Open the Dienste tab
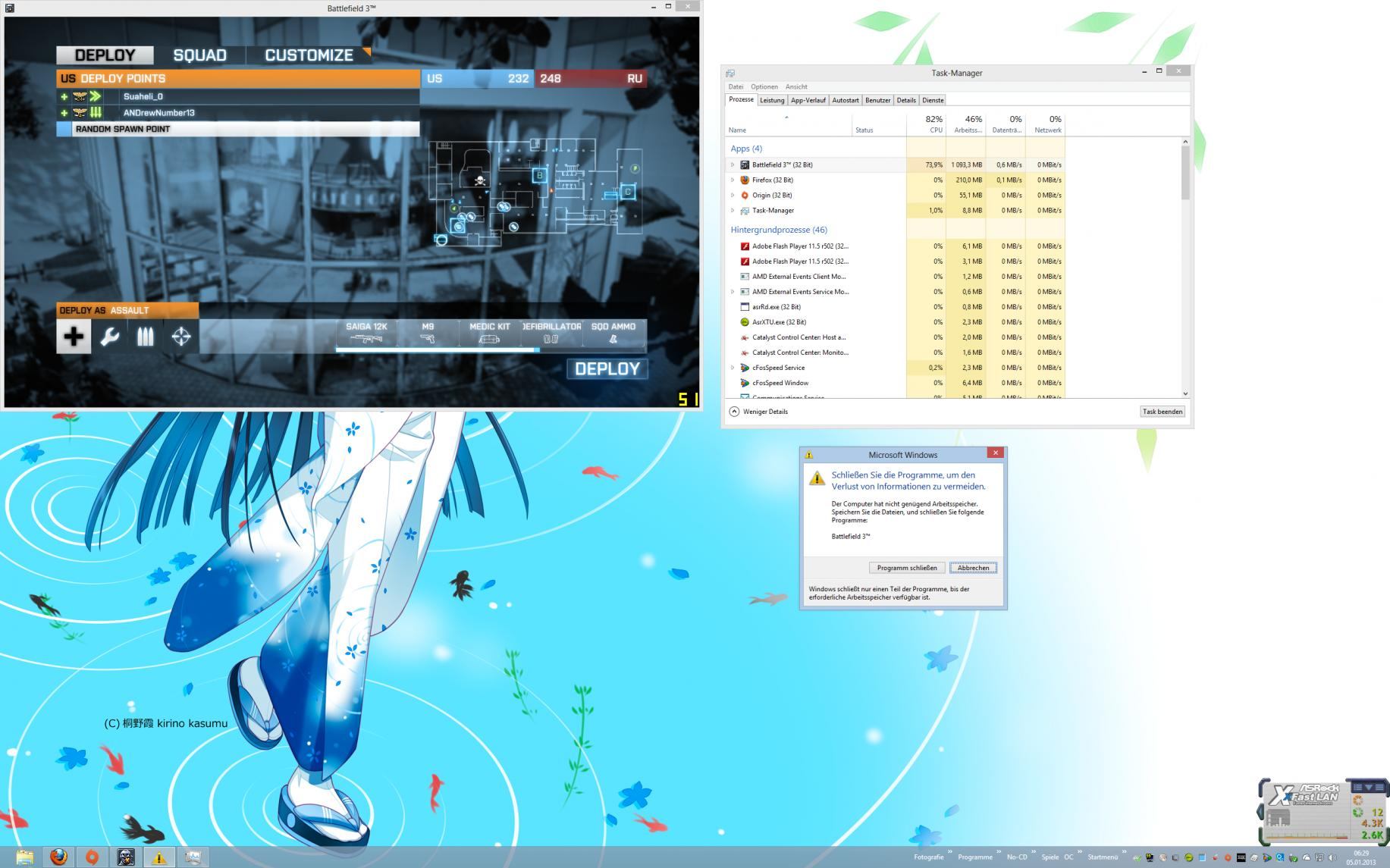The image size is (1390, 868). [933, 100]
